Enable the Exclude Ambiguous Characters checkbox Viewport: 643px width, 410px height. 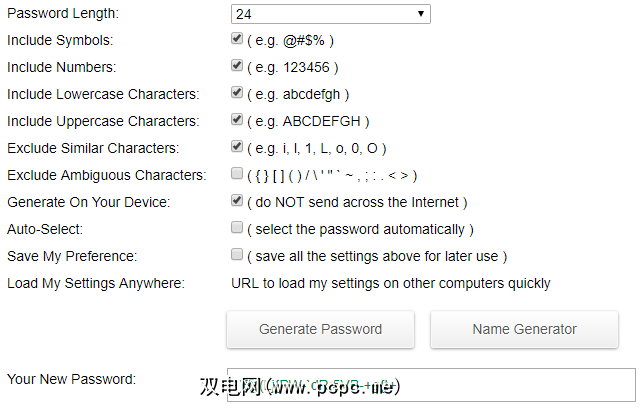(x=237, y=174)
